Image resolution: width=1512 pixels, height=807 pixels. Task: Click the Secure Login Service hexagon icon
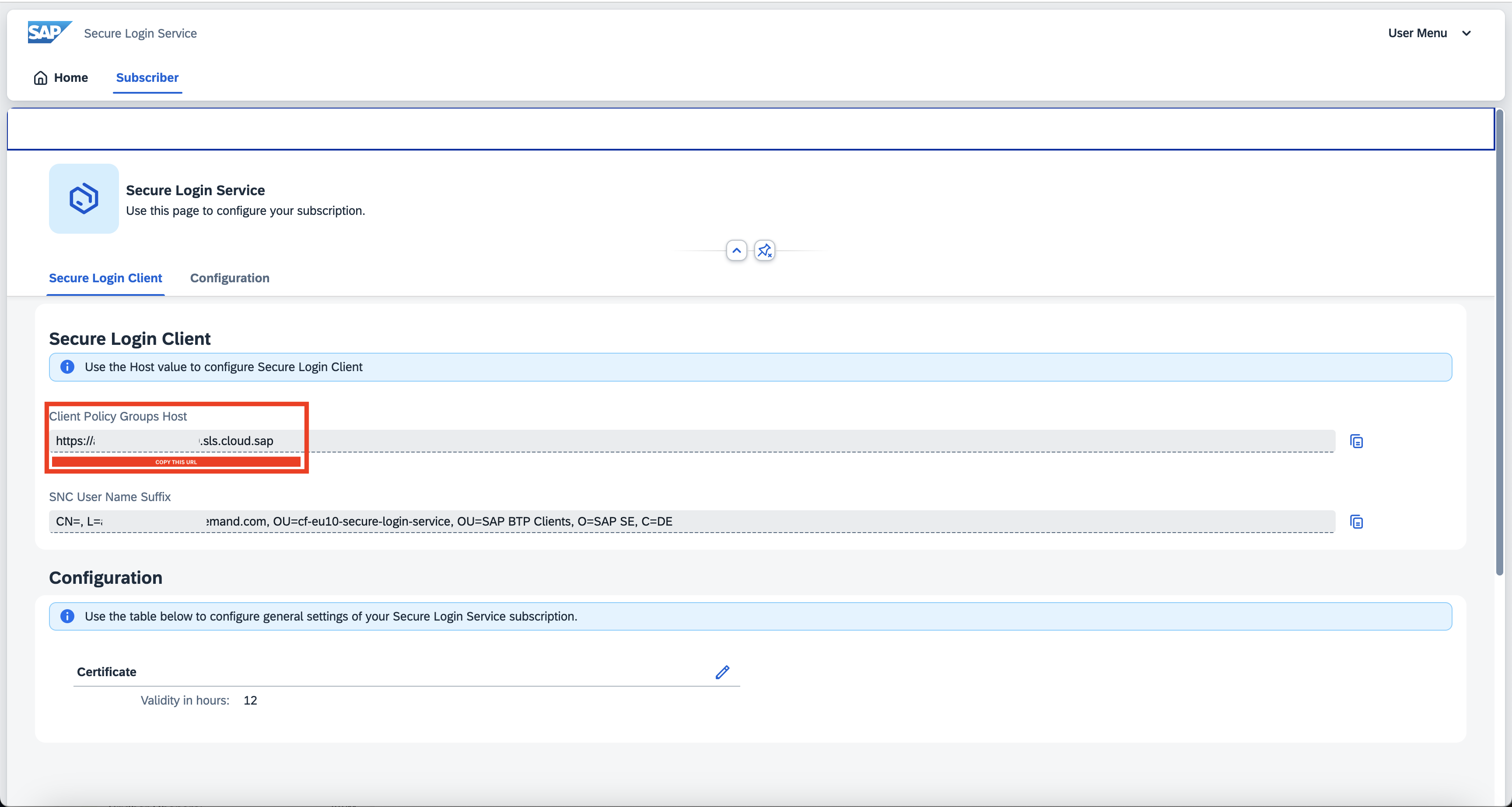click(x=84, y=199)
